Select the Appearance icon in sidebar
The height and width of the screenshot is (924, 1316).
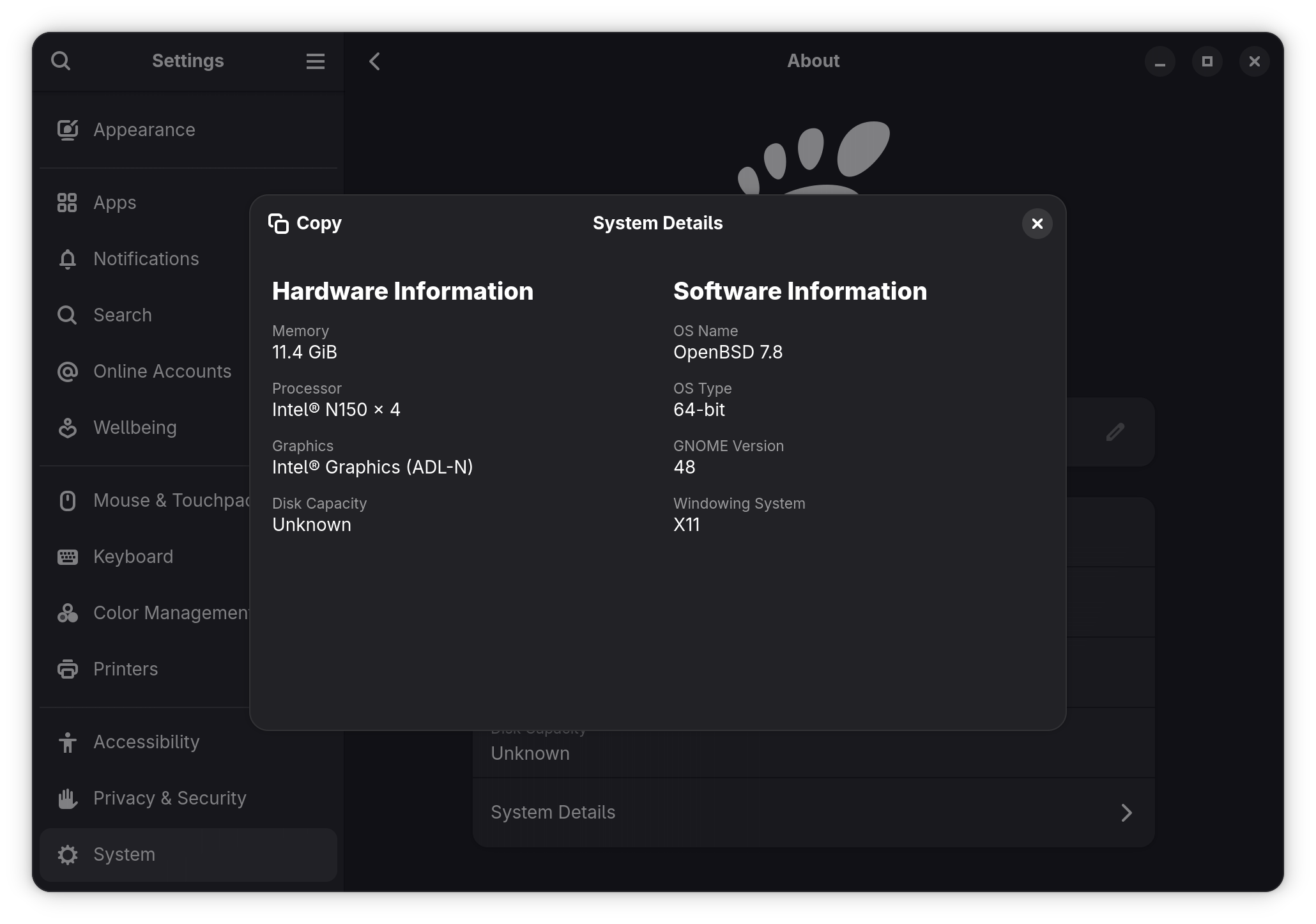click(68, 130)
